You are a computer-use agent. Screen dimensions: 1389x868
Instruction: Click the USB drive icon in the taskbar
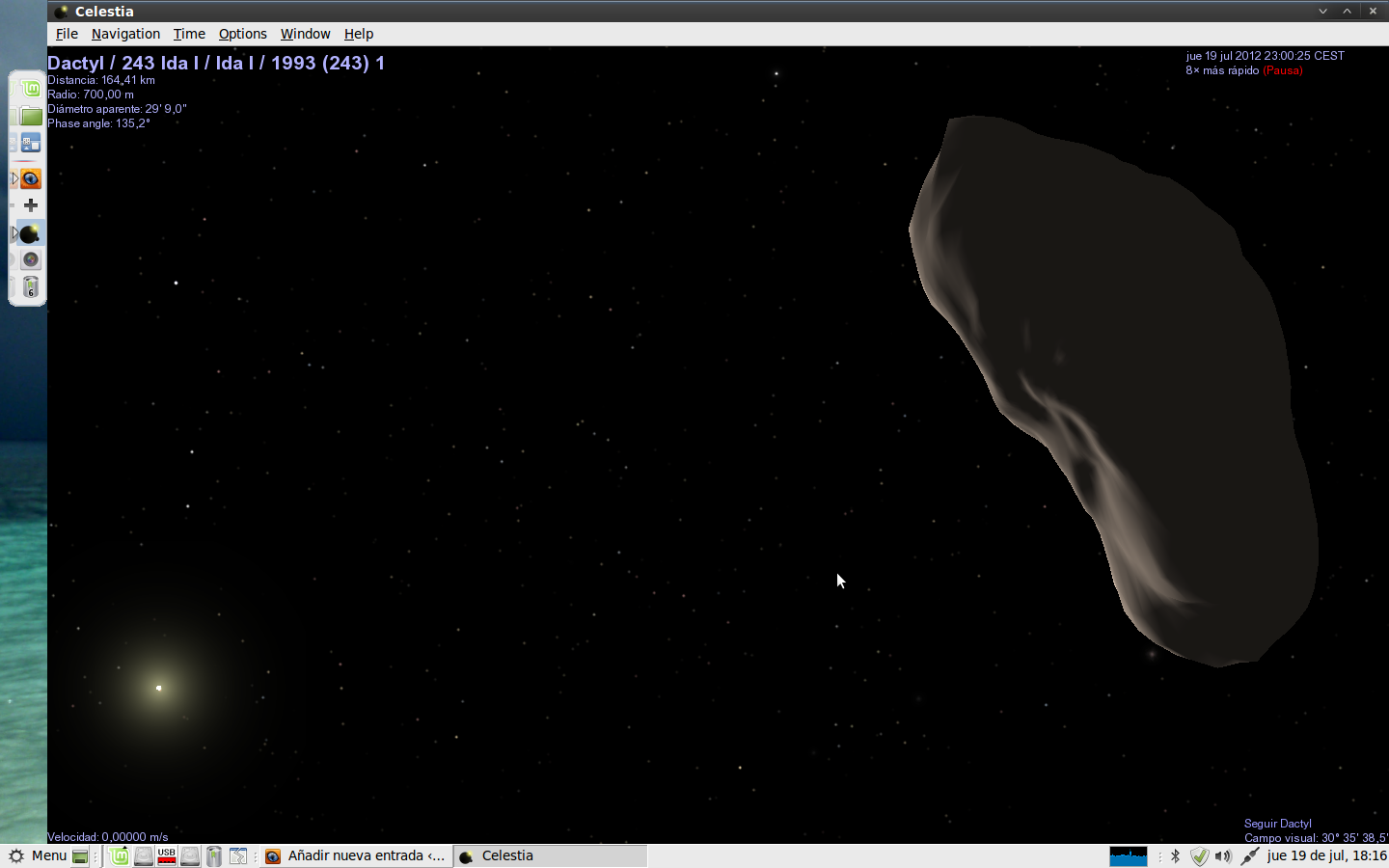click(167, 856)
